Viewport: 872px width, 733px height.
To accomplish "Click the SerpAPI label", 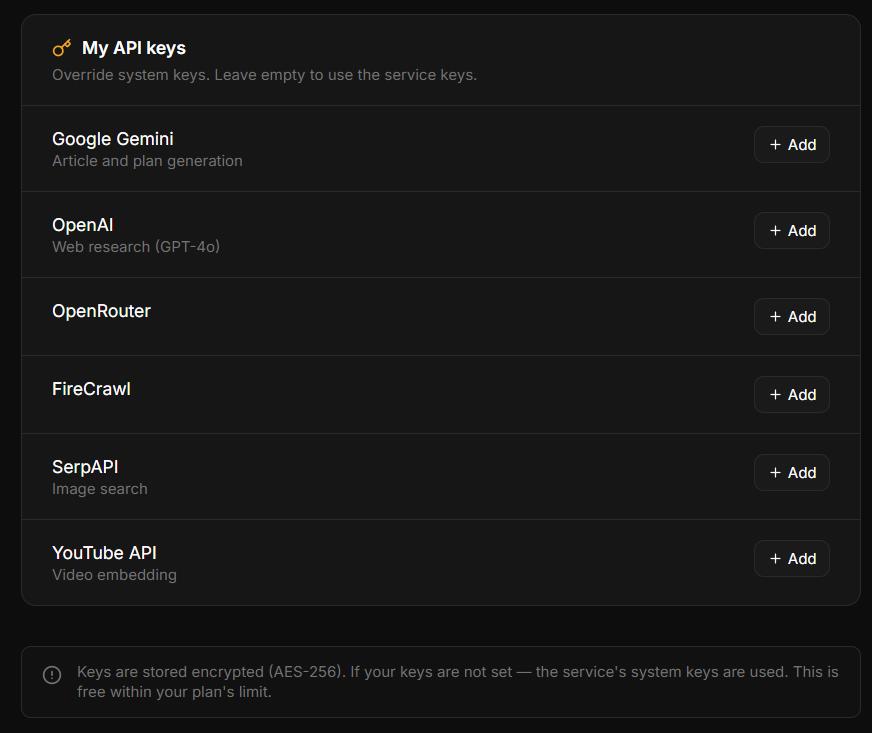I will click(x=85, y=467).
